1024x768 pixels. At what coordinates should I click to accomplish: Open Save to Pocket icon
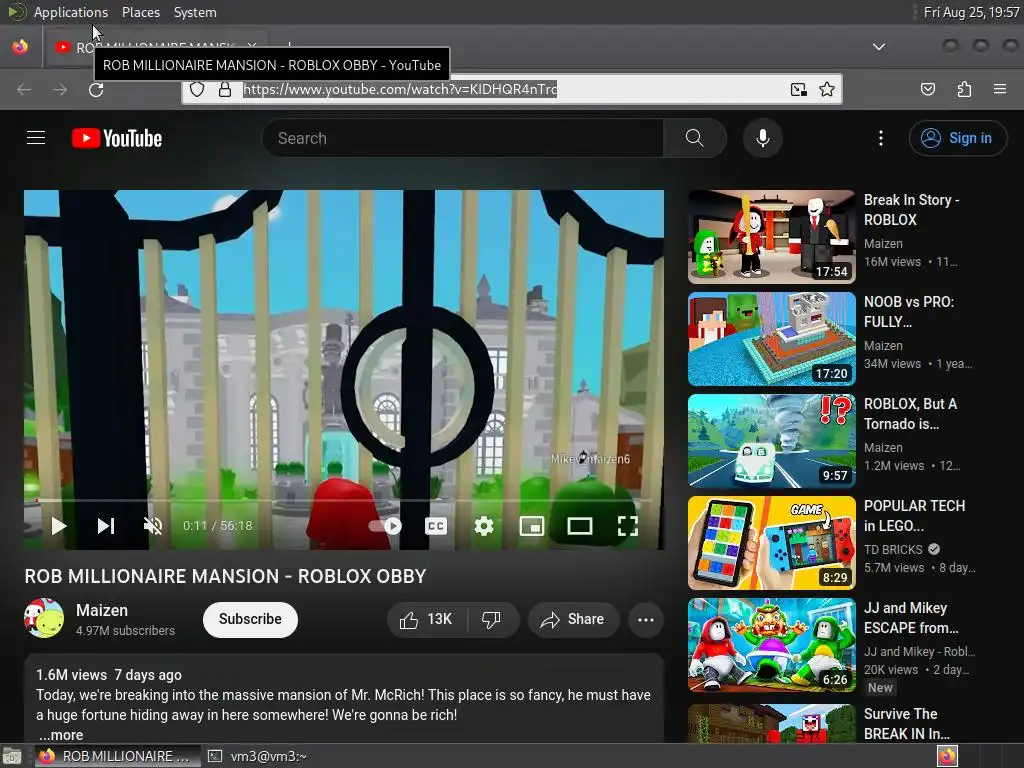click(928, 89)
